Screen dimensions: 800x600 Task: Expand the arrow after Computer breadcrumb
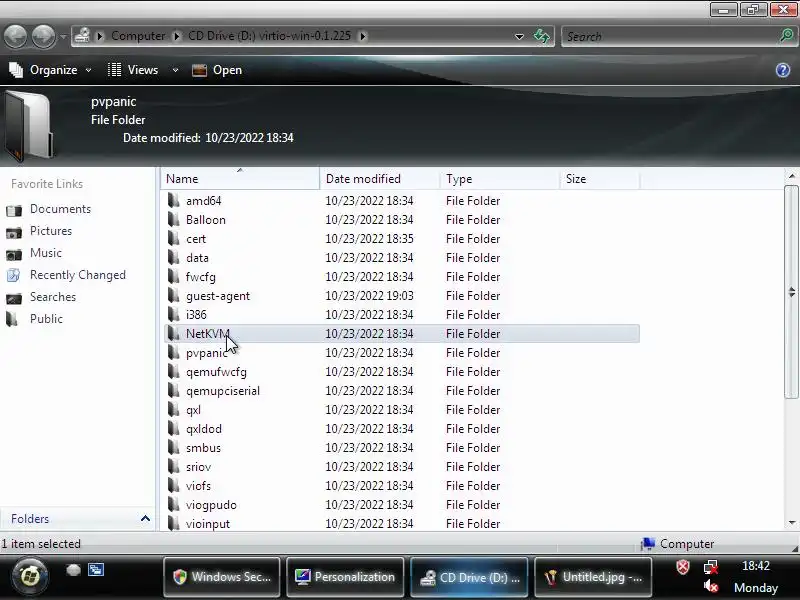coord(177,36)
